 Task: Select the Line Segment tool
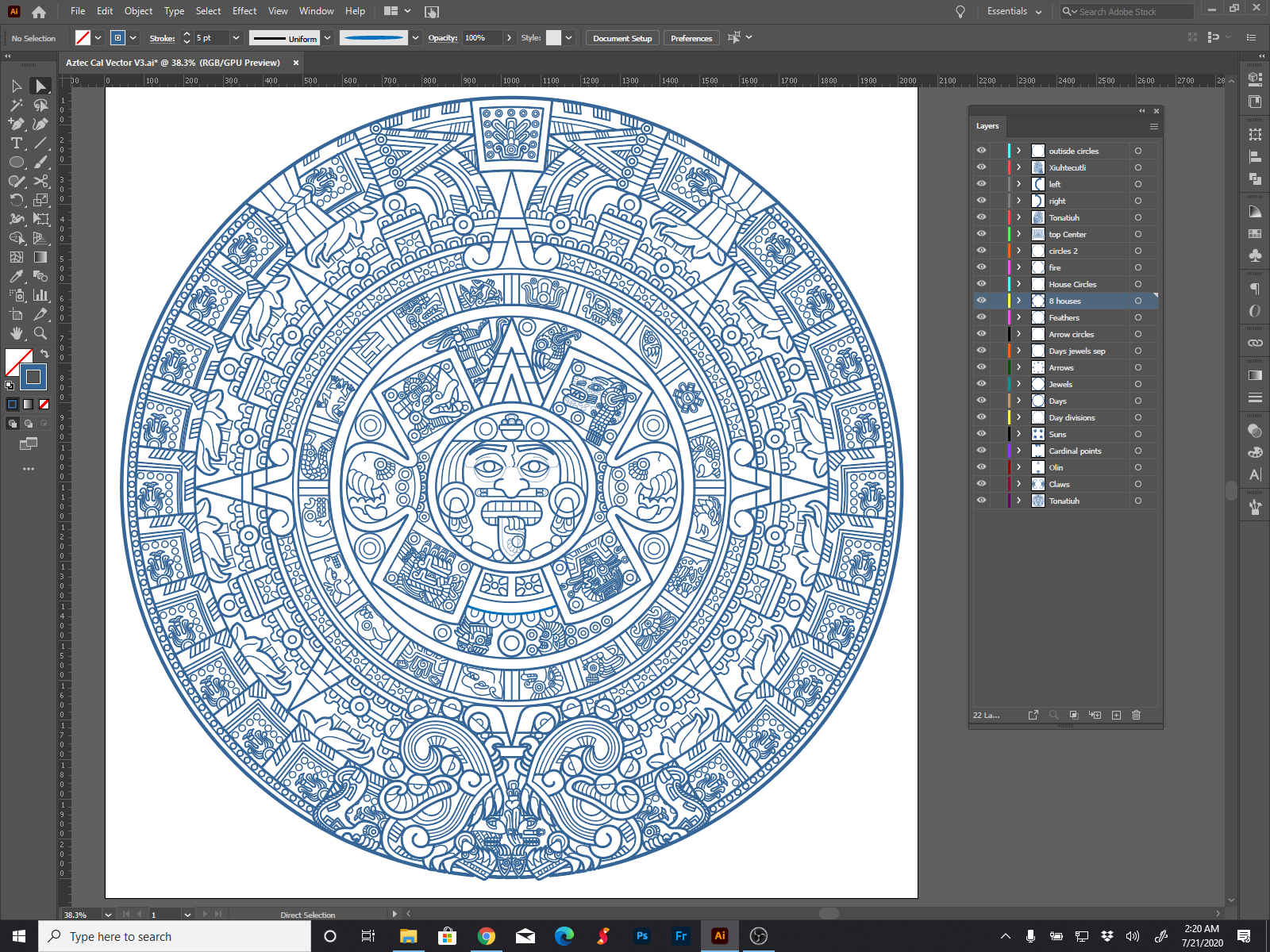[40, 143]
